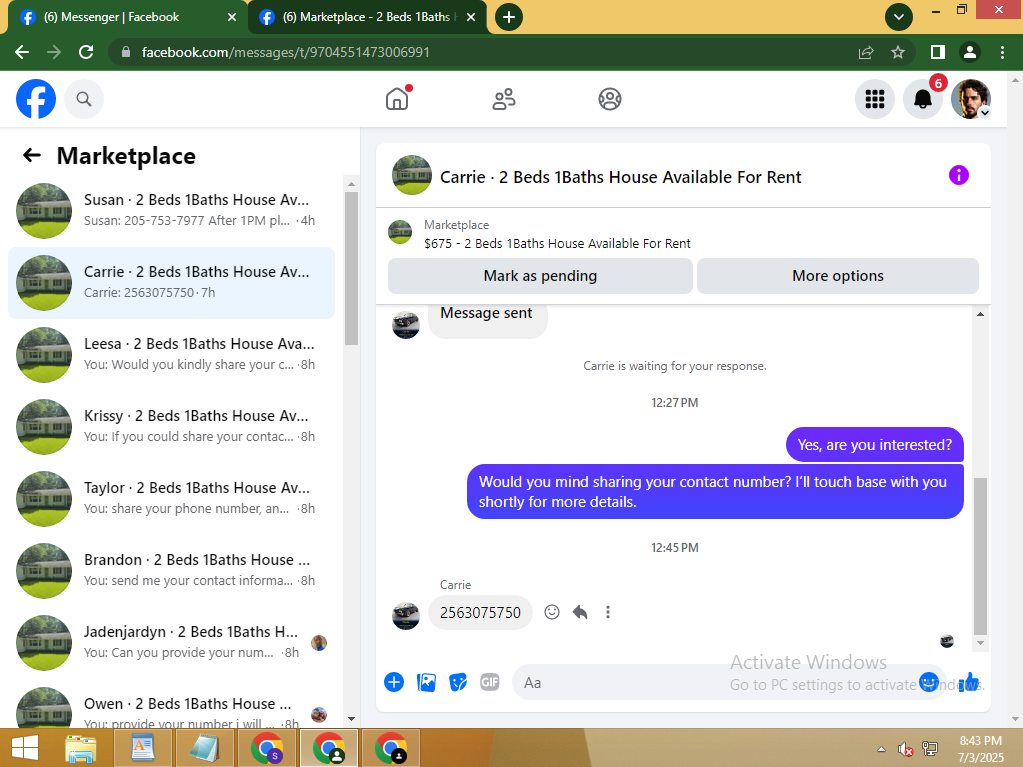React to Carrie's message with emoji icon
Image resolution: width=1023 pixels, height=767 pixels.
(x=552, y=612)
